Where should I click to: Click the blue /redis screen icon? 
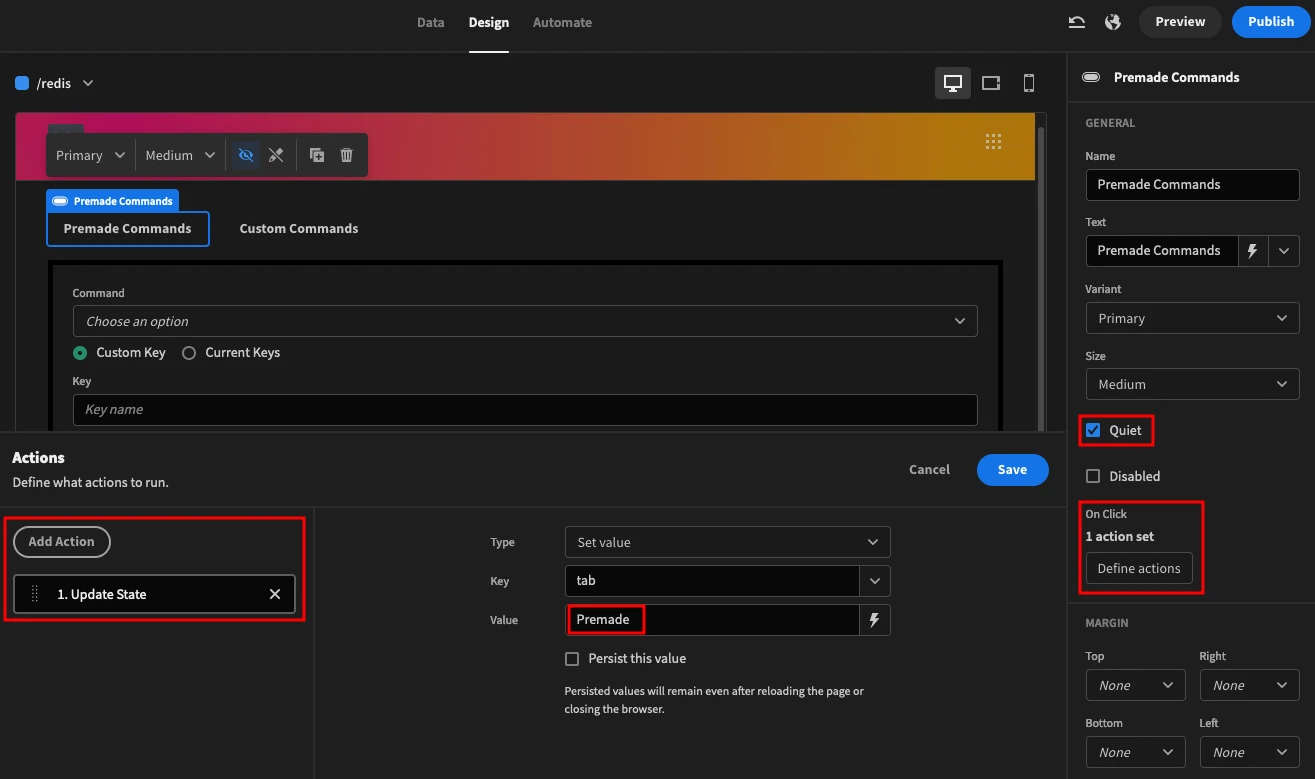[22, 83]
